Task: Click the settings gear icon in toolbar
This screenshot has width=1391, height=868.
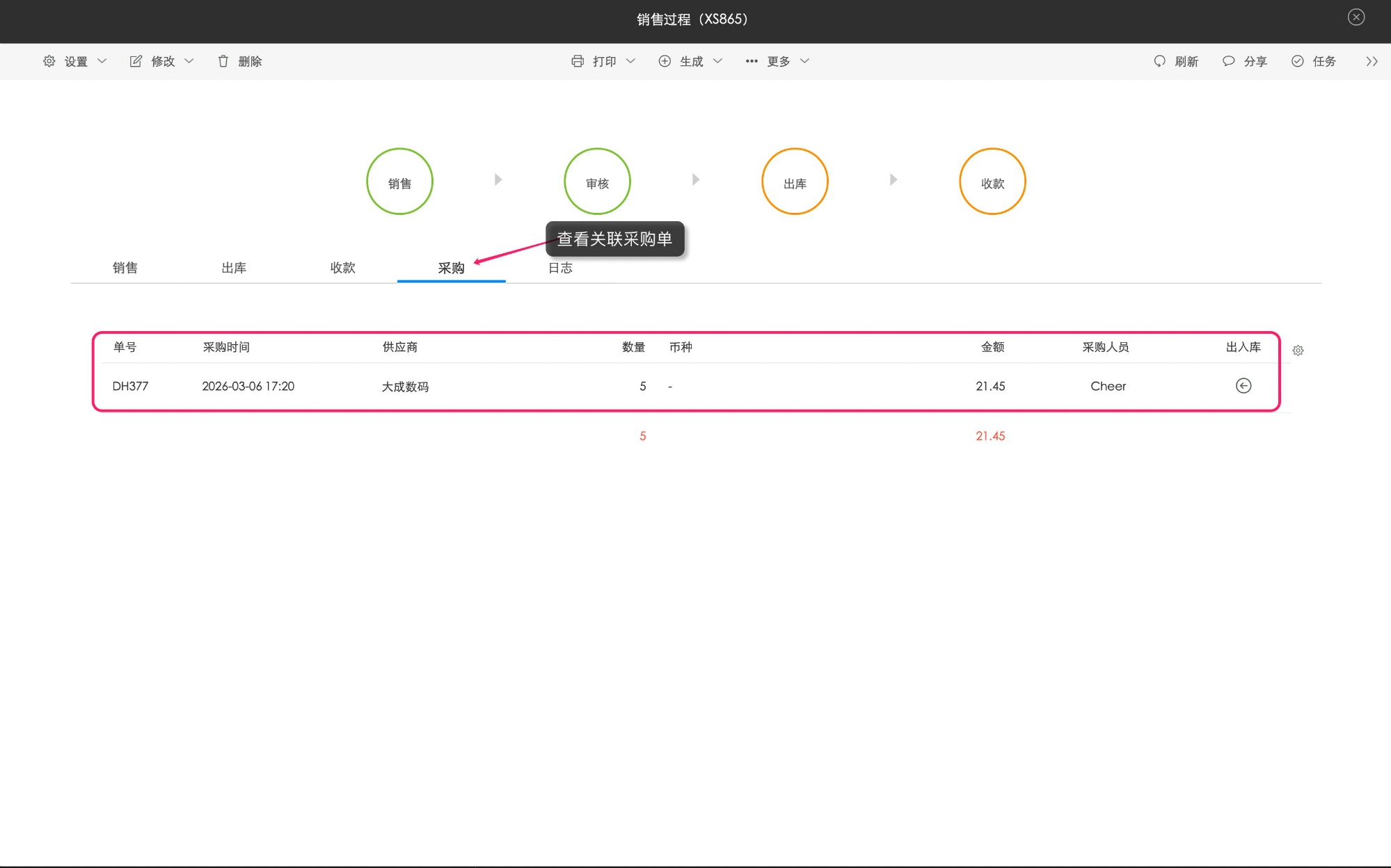Action: tap(49, 61)
